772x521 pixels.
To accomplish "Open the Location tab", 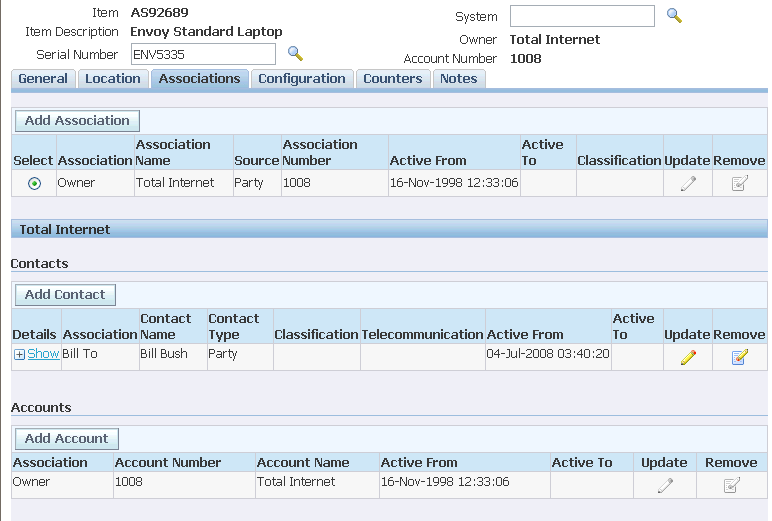I will 113,79.
